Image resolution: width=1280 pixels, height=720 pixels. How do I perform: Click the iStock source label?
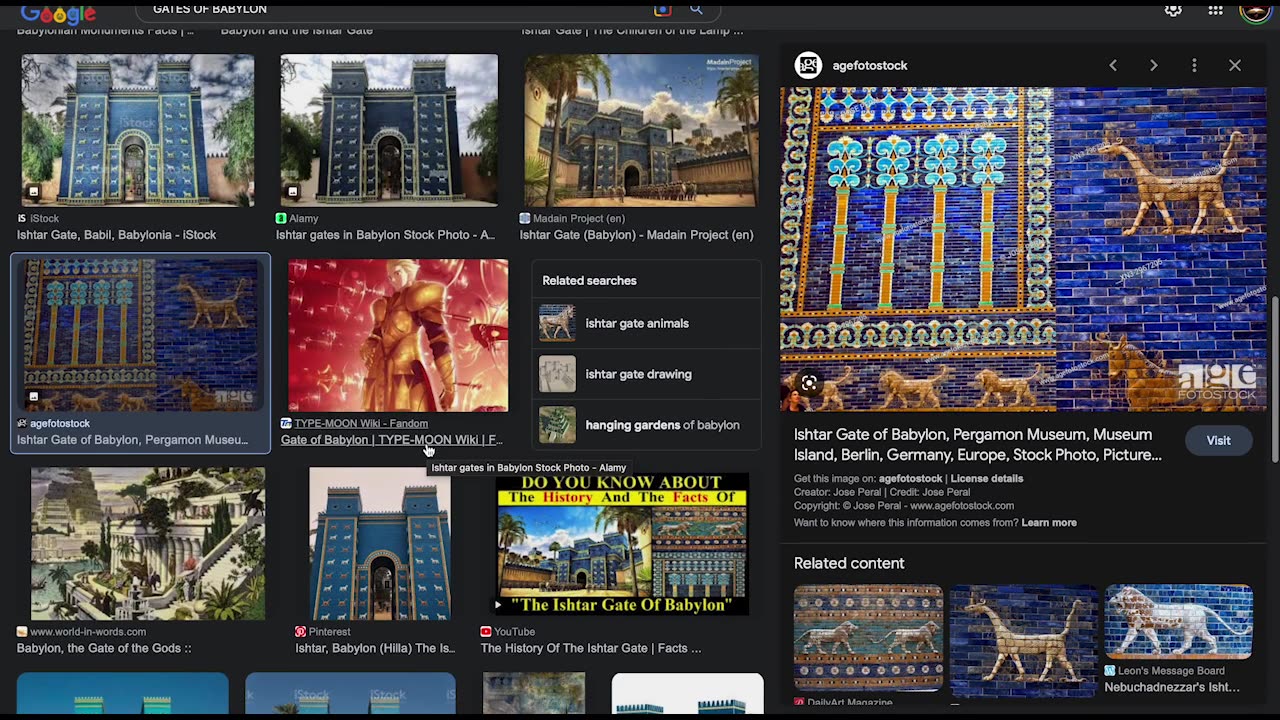[45, 218]
